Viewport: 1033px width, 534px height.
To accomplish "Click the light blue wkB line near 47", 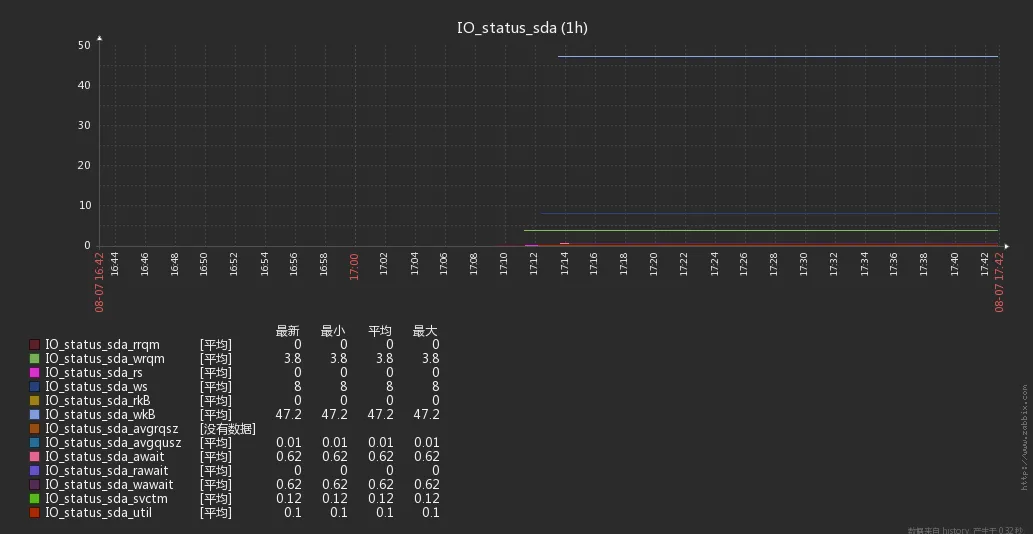I will [x=777, y=57].
